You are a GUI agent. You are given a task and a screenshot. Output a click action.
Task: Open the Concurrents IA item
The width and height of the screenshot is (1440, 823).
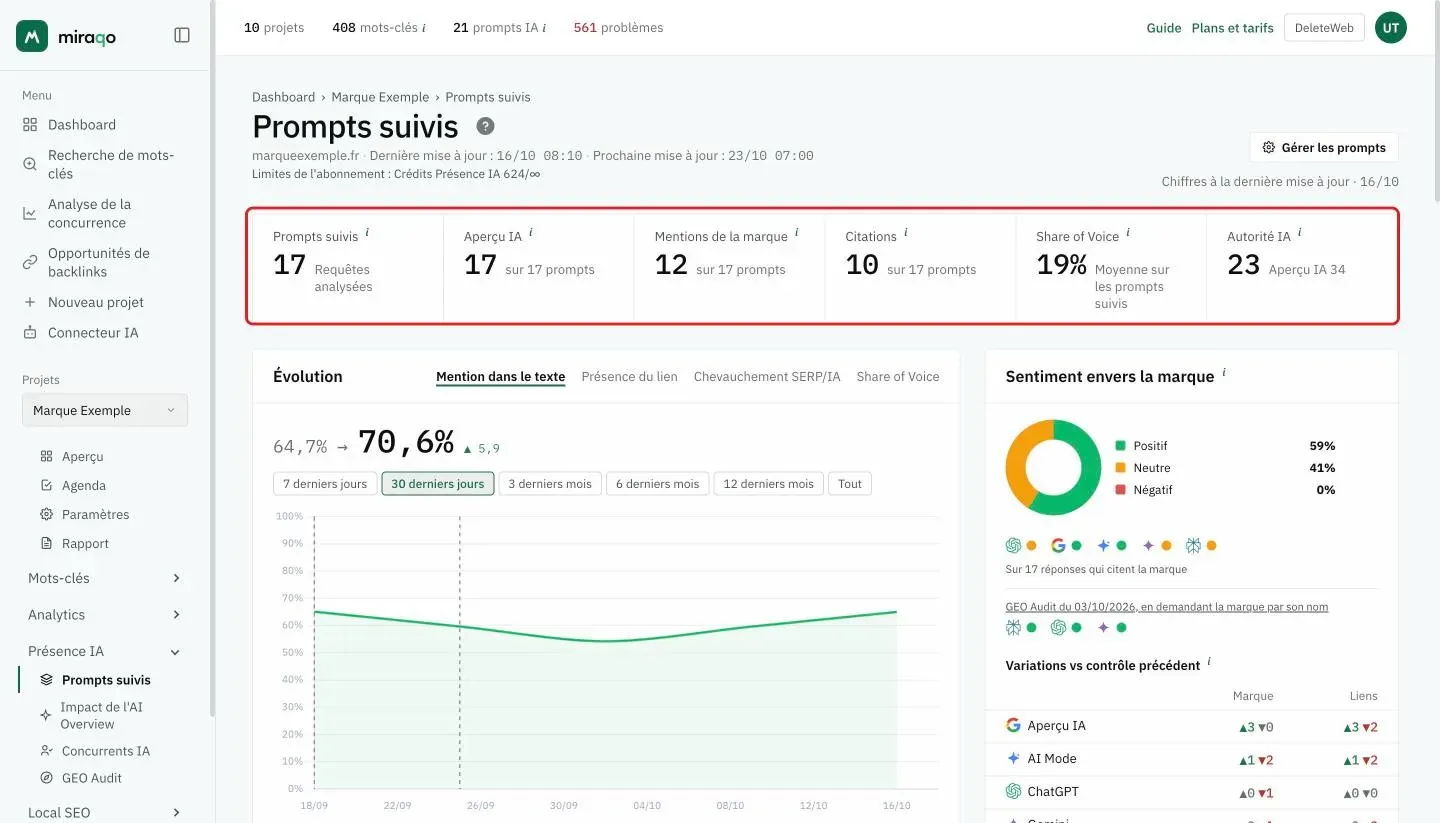pyautogui.click(x=105, y=751)
